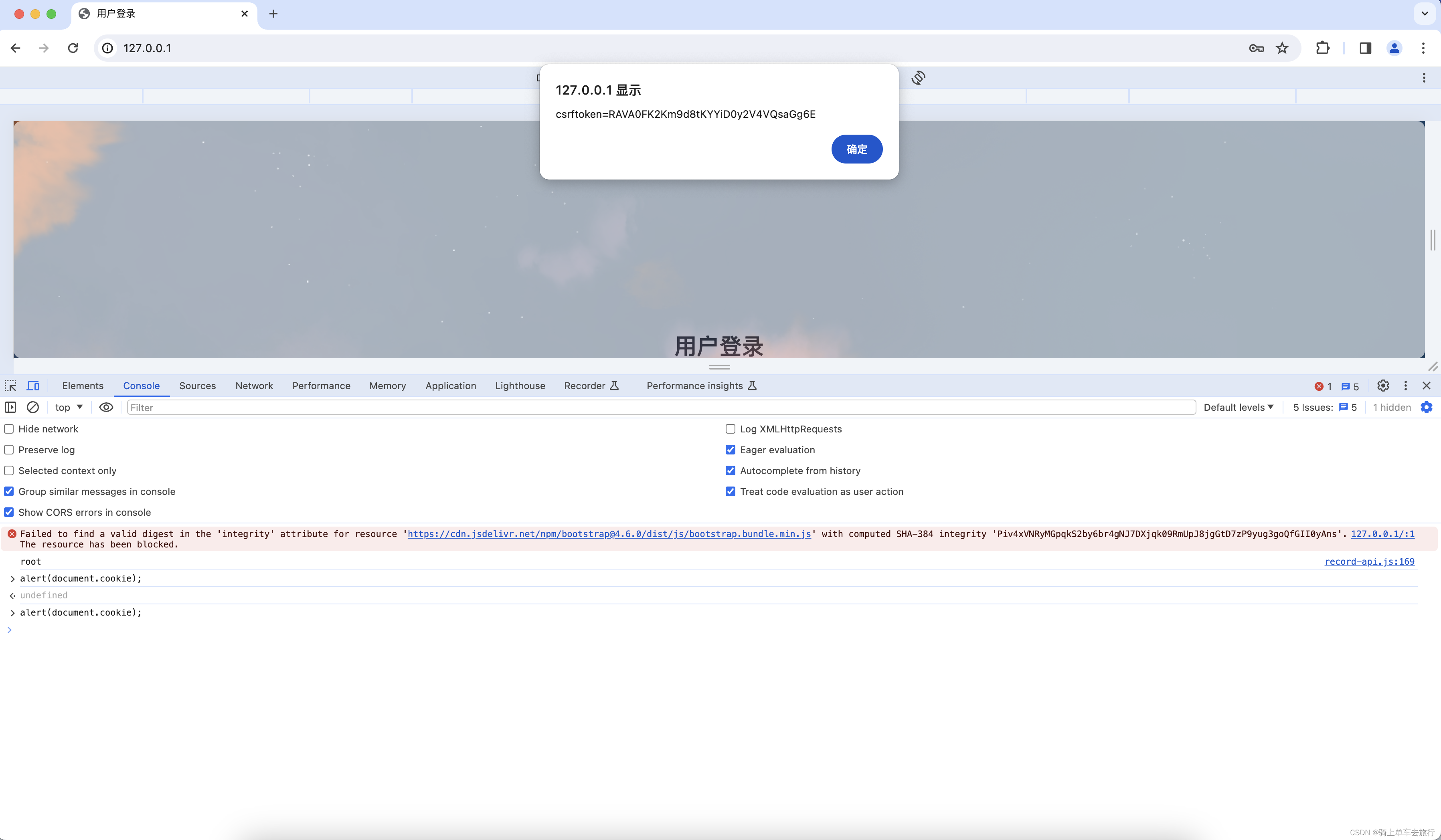Image resolution: width=1441 pixels, height=840 pixels.
Task: Open the 127.0.0.1/:1 source link
Action: [x=1383, y=534]
